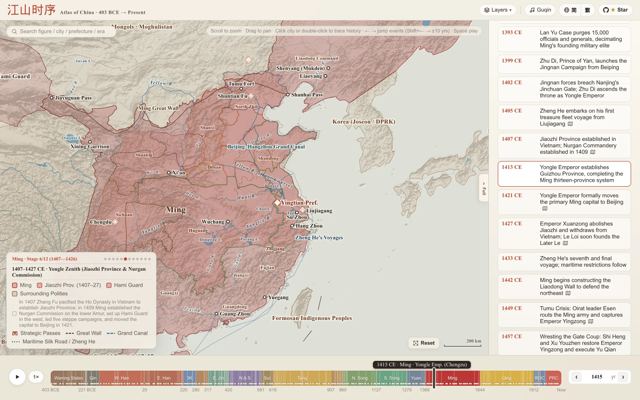Collapse side panel with Fold tab

tap(484, 188)
